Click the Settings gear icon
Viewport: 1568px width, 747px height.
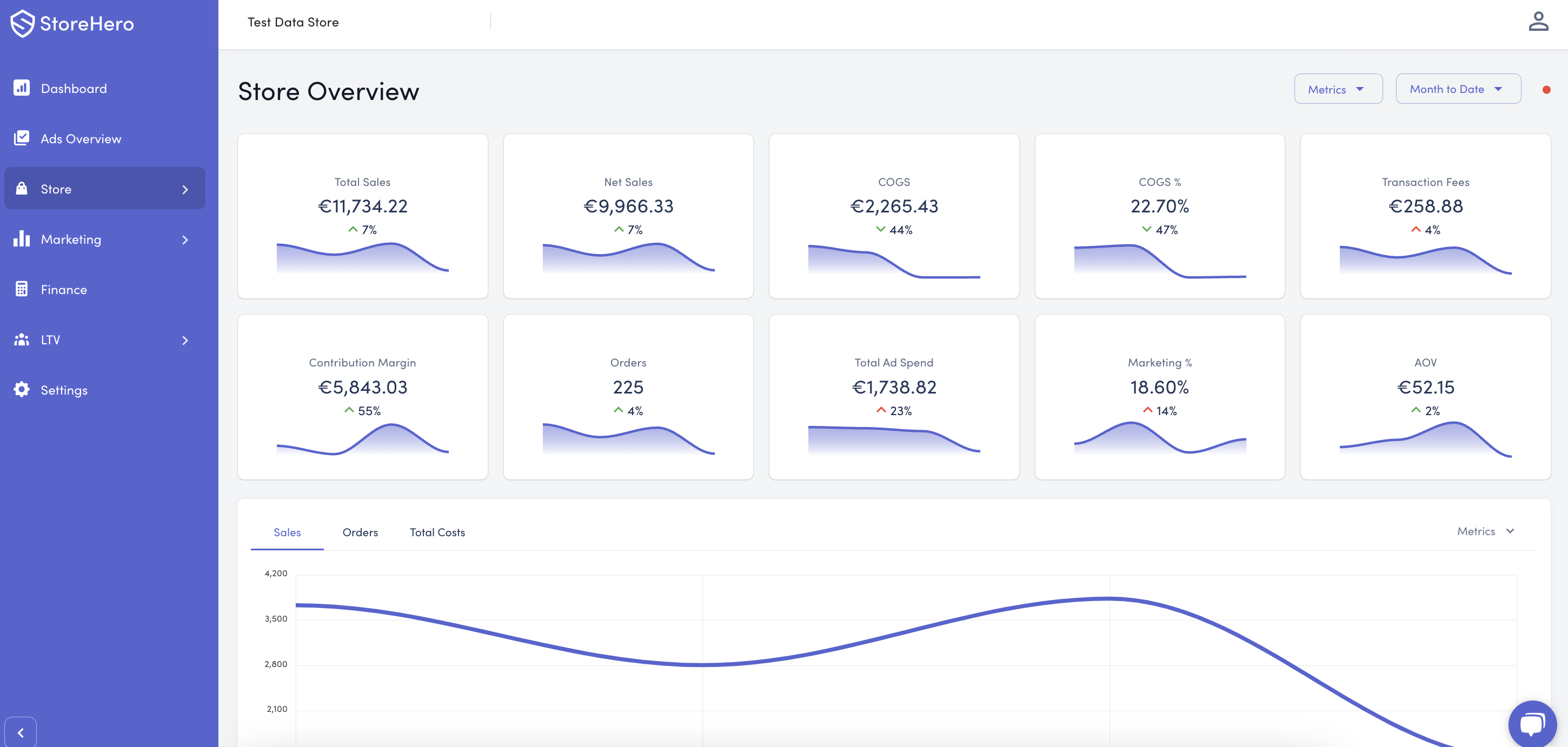click(x=21, y=389)
